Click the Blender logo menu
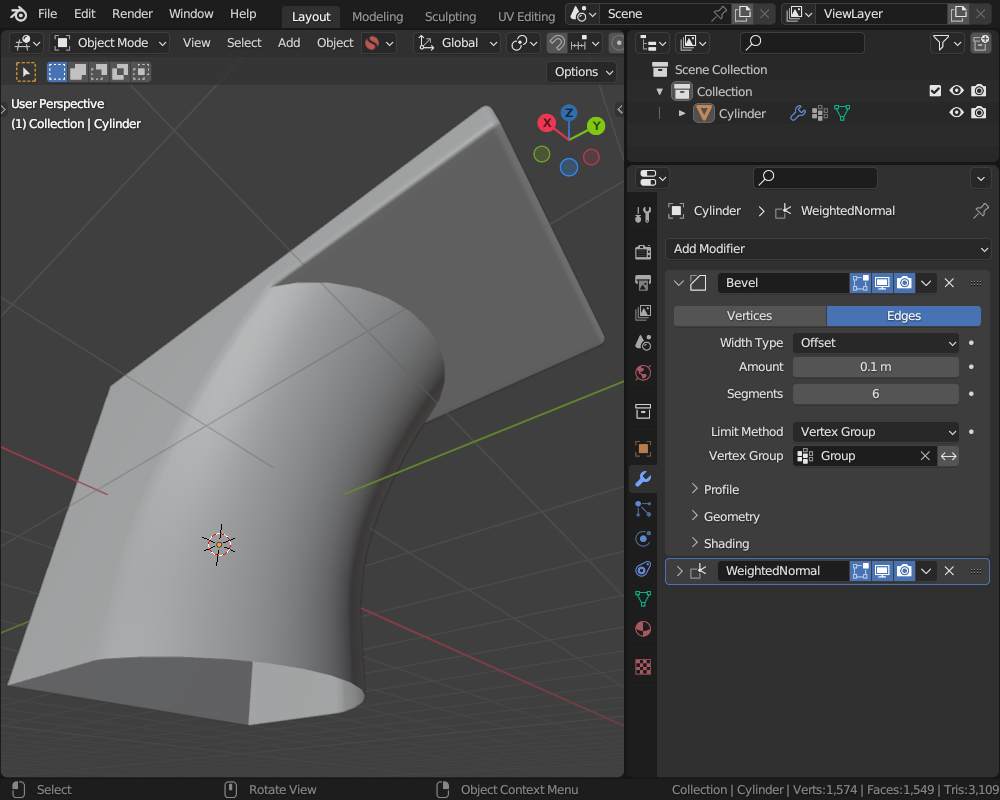This screenshot has height=800, width=1000. (18, 13)
